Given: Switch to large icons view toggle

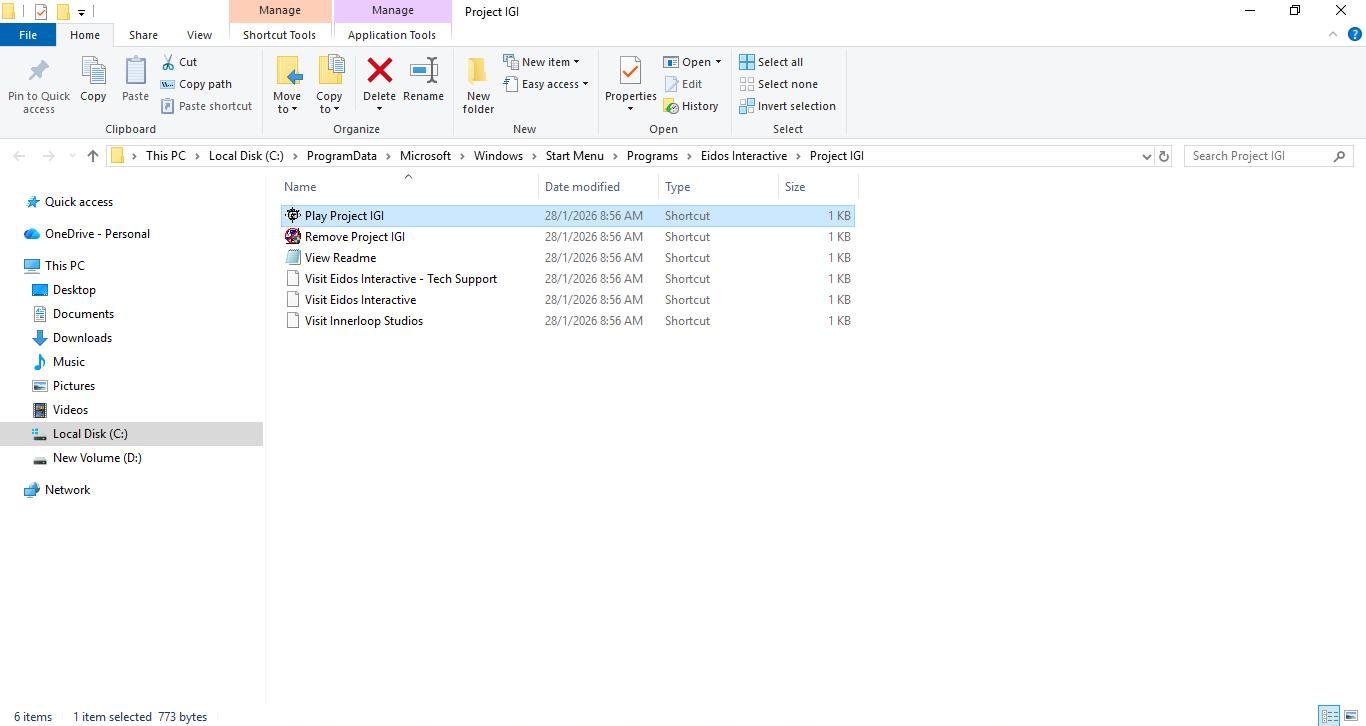Looking at the screenshot, I should coord(1350,716).
